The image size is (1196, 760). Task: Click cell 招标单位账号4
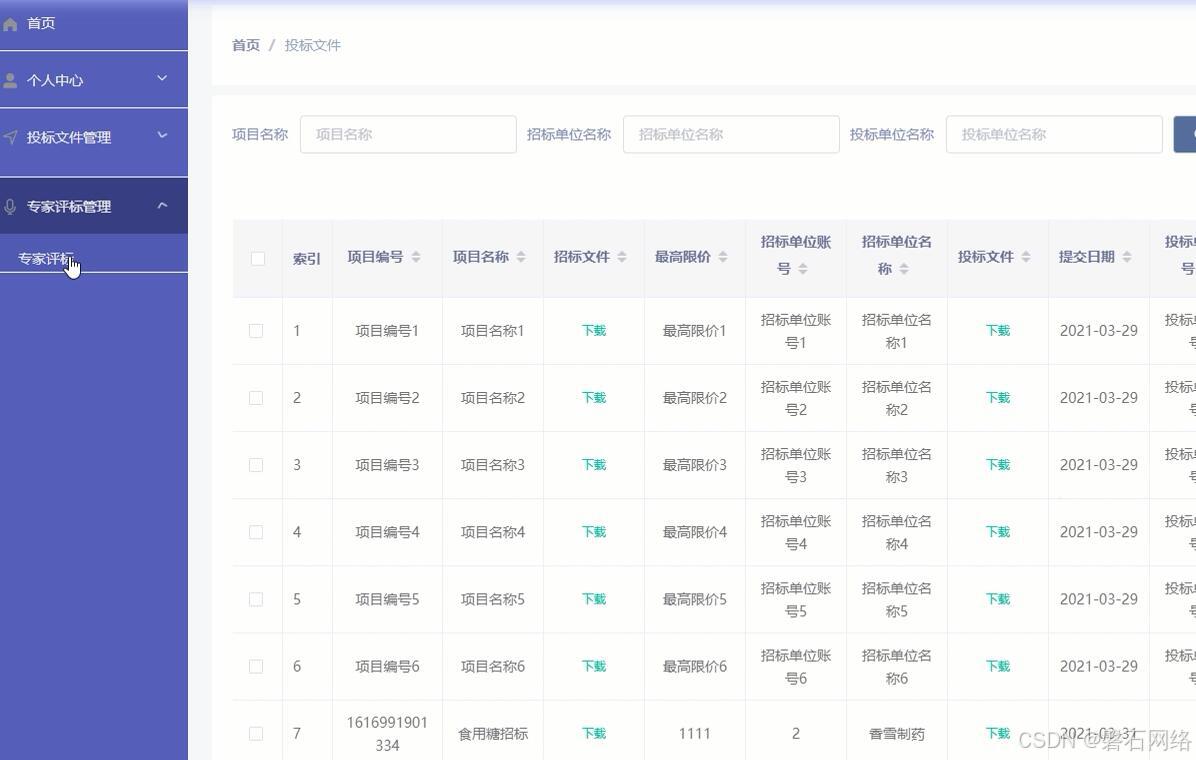point(796,533)
